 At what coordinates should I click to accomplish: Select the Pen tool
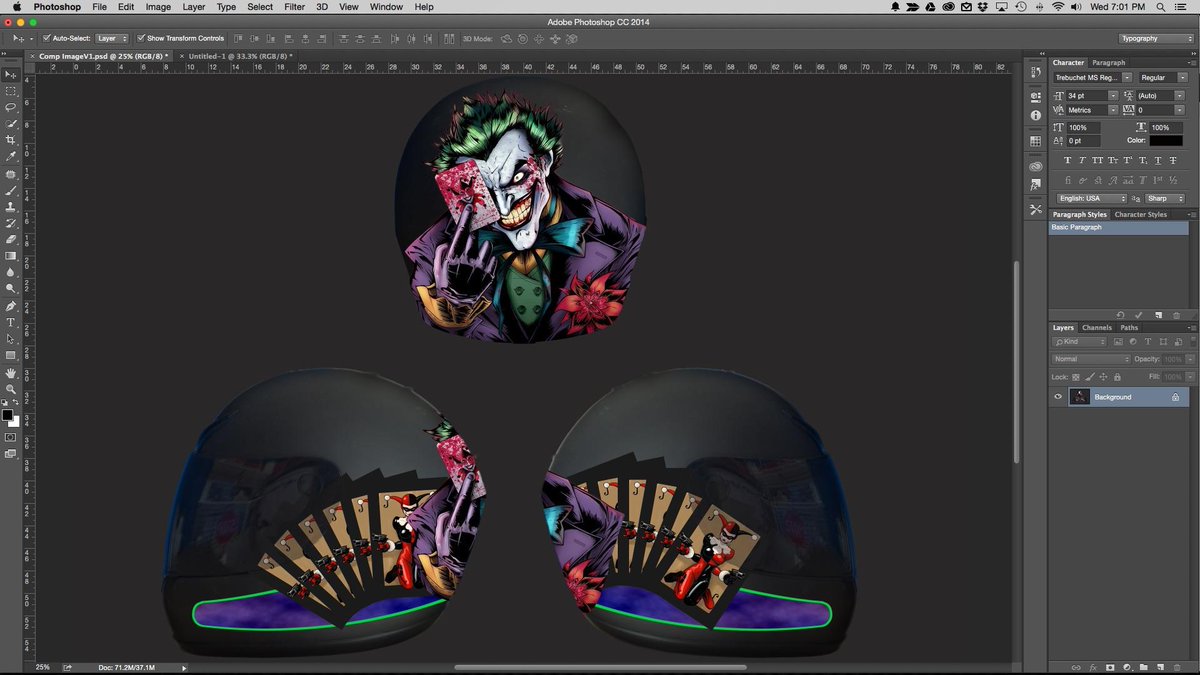click(11, 306)
